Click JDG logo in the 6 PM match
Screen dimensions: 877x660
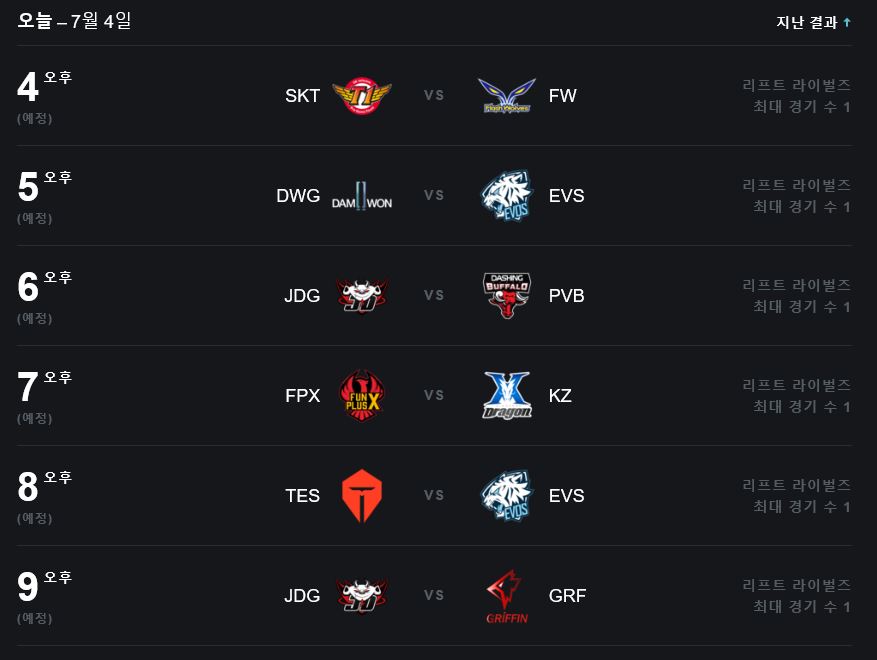361,296
